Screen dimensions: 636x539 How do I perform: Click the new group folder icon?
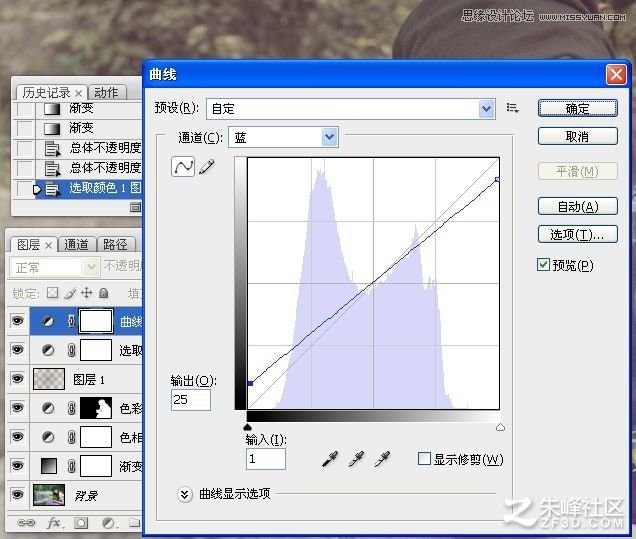point(135,523)
